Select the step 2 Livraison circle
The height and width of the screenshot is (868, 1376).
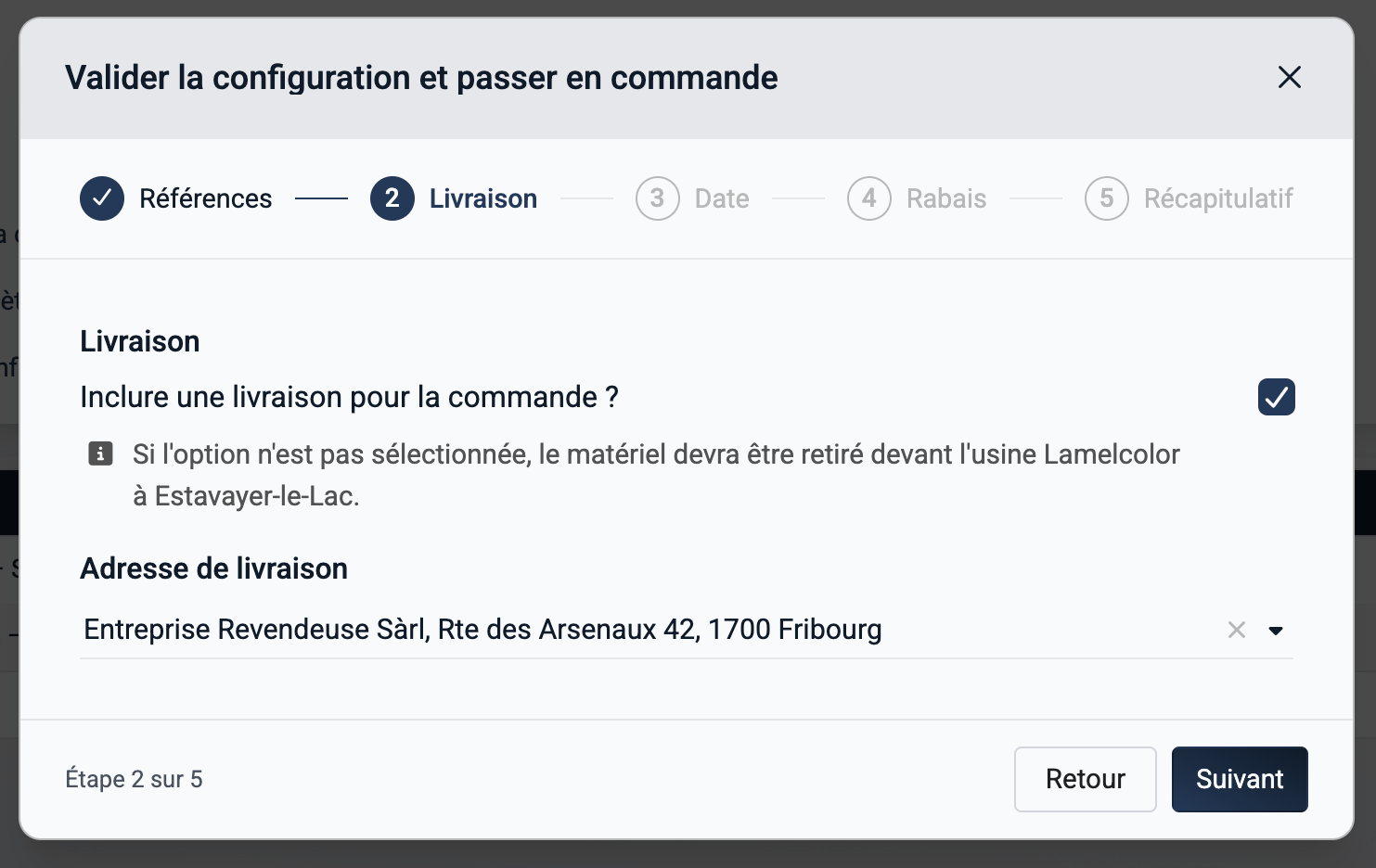(392, 198)
